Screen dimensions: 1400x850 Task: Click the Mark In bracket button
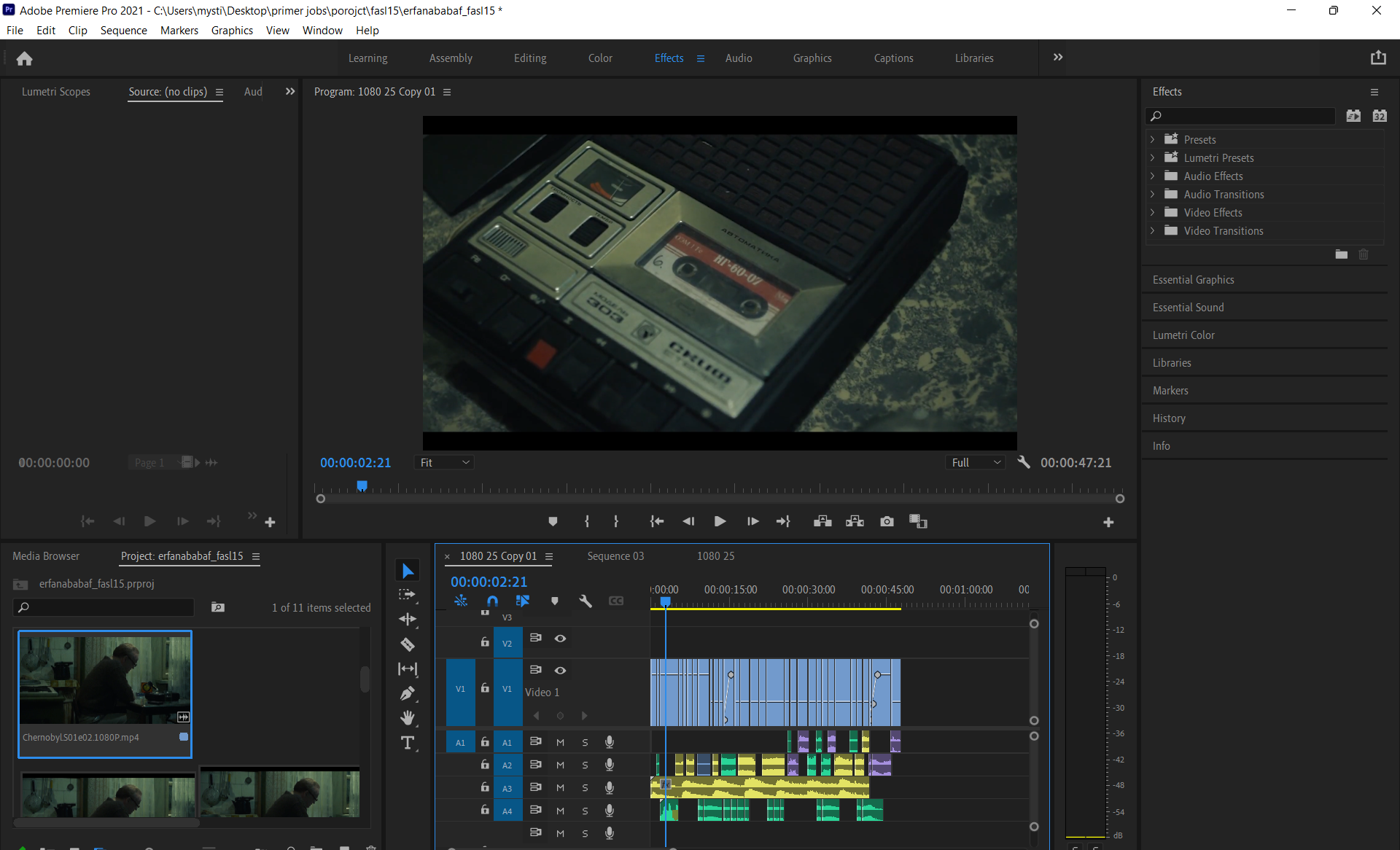[587, 521]
